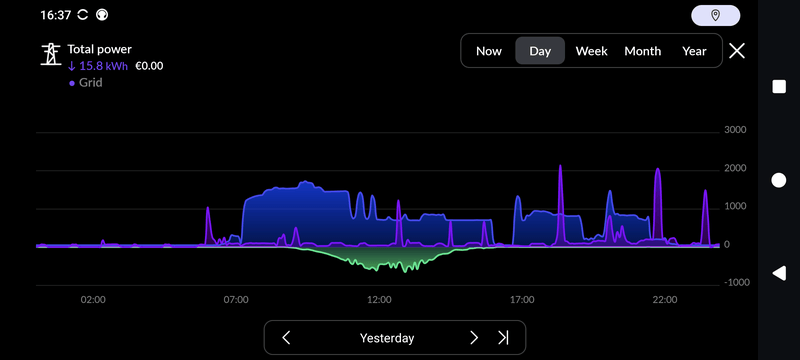Tap the Total power title
Viewport: 800px width, 360px height.
pos(99,49)
